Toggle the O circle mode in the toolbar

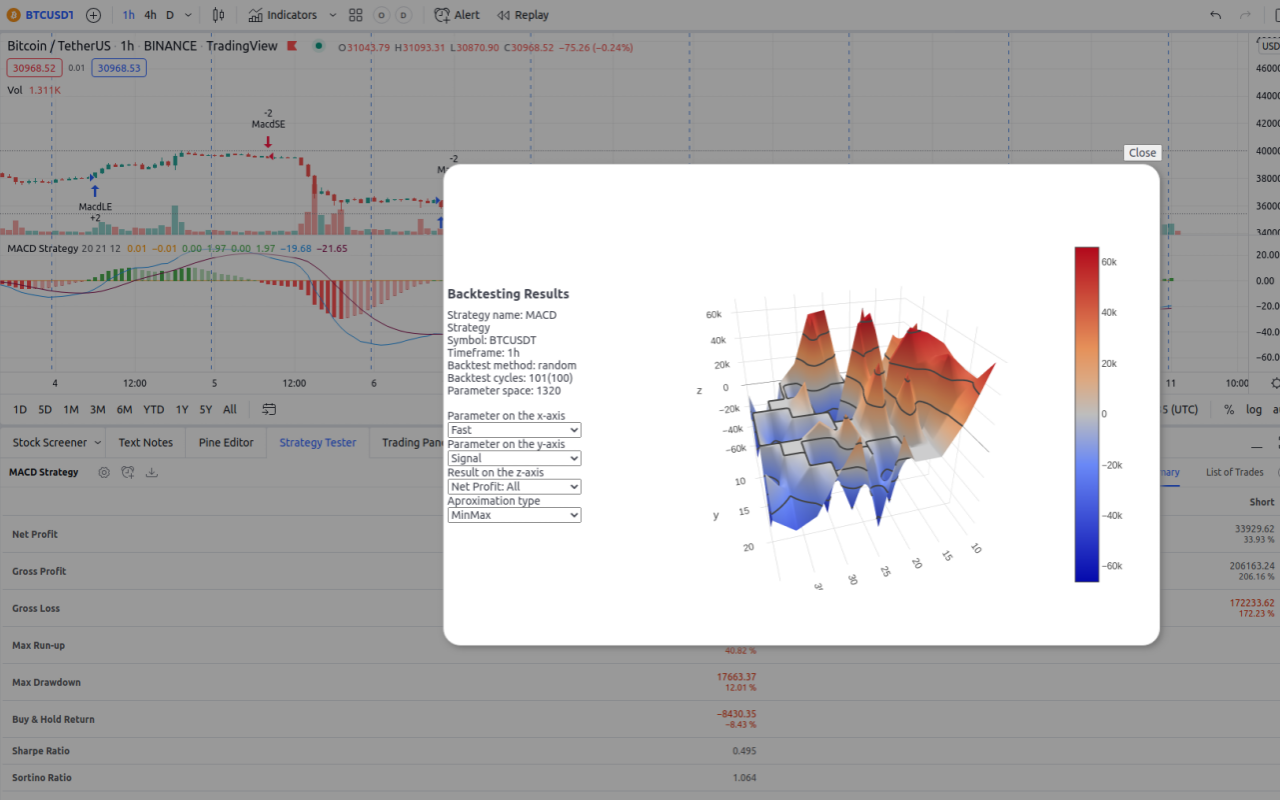point(379,14)
